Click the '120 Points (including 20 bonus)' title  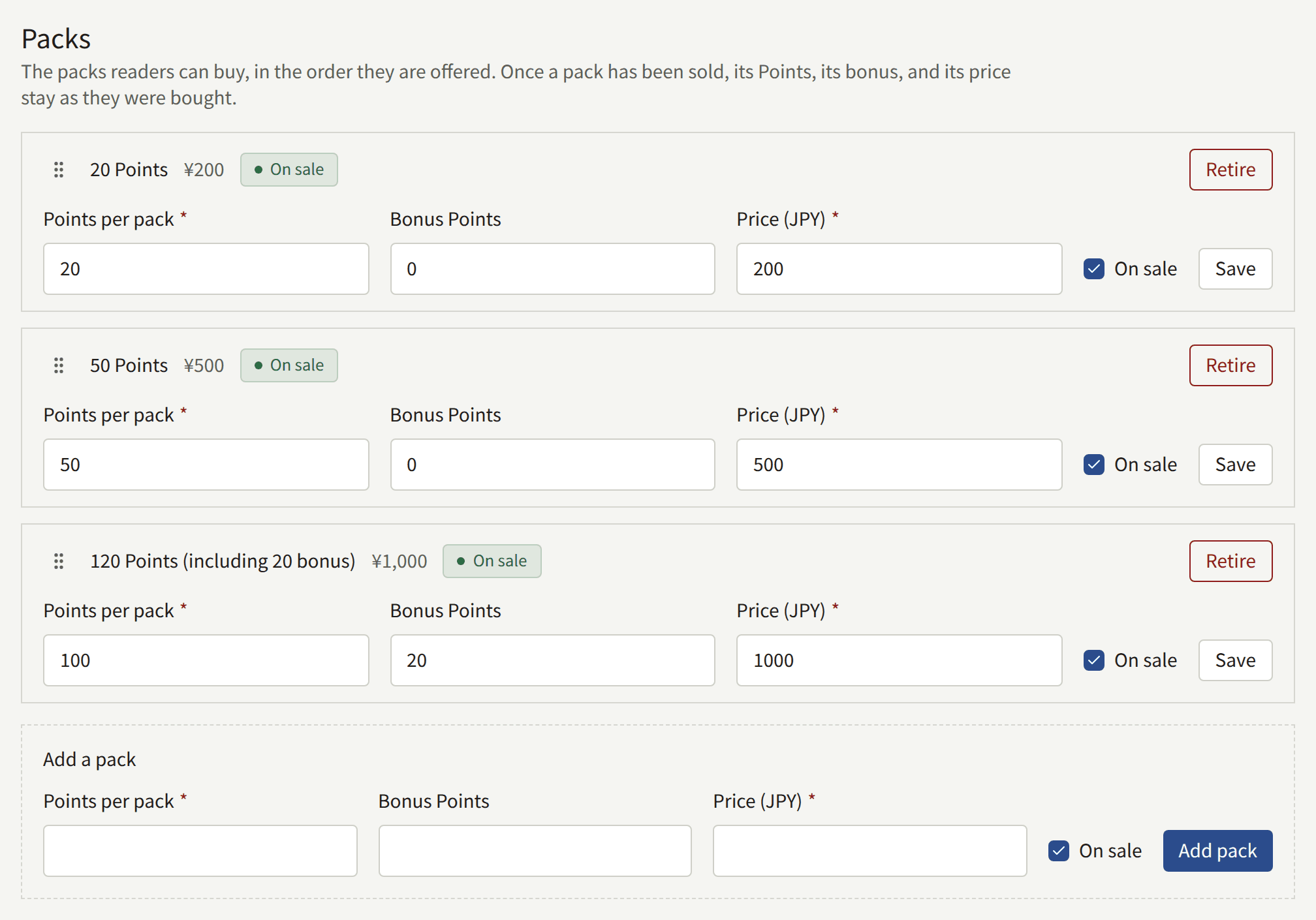pos(223,561)
